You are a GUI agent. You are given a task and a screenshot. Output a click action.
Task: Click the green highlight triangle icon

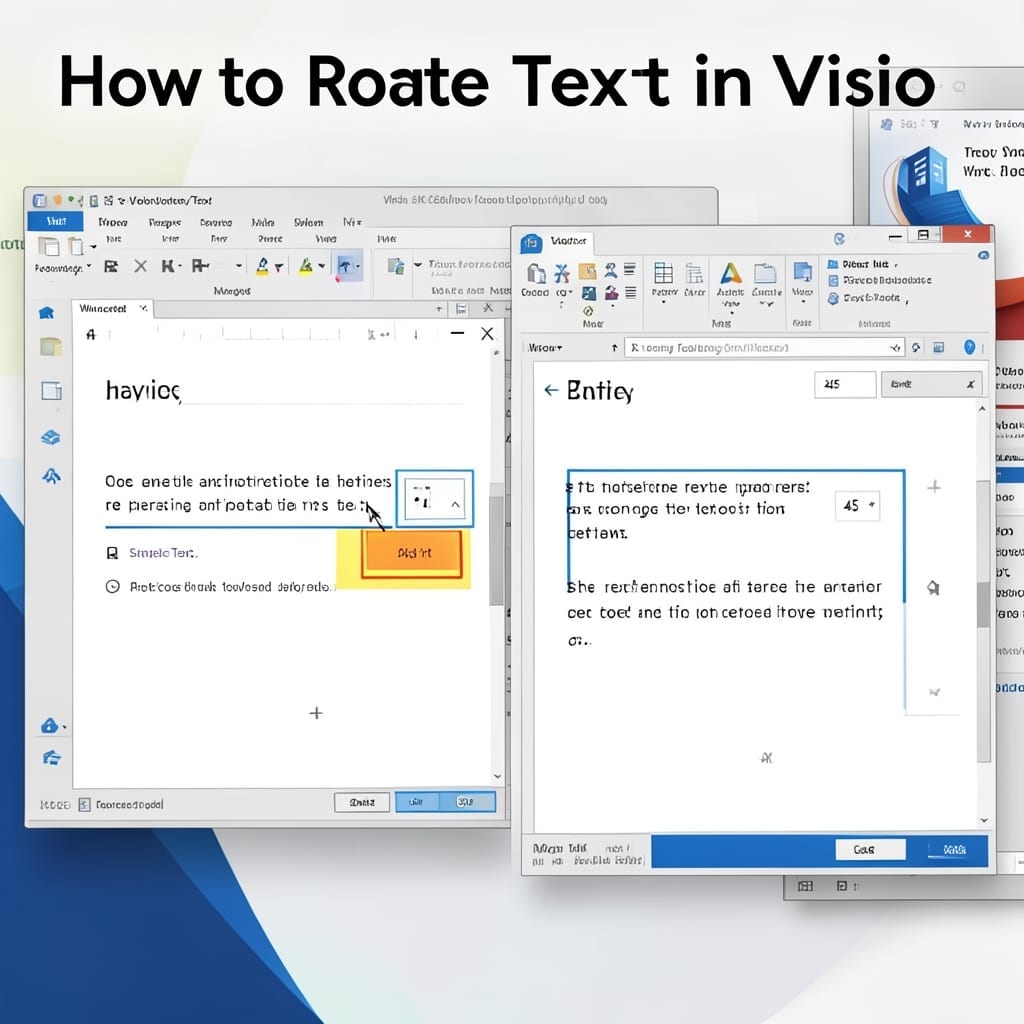click(x=306, y=266)
